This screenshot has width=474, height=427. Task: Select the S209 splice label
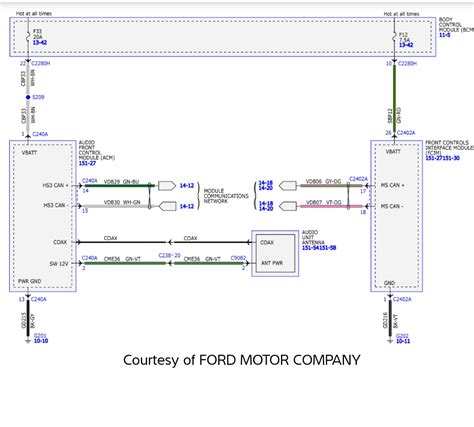click(38, 97)
